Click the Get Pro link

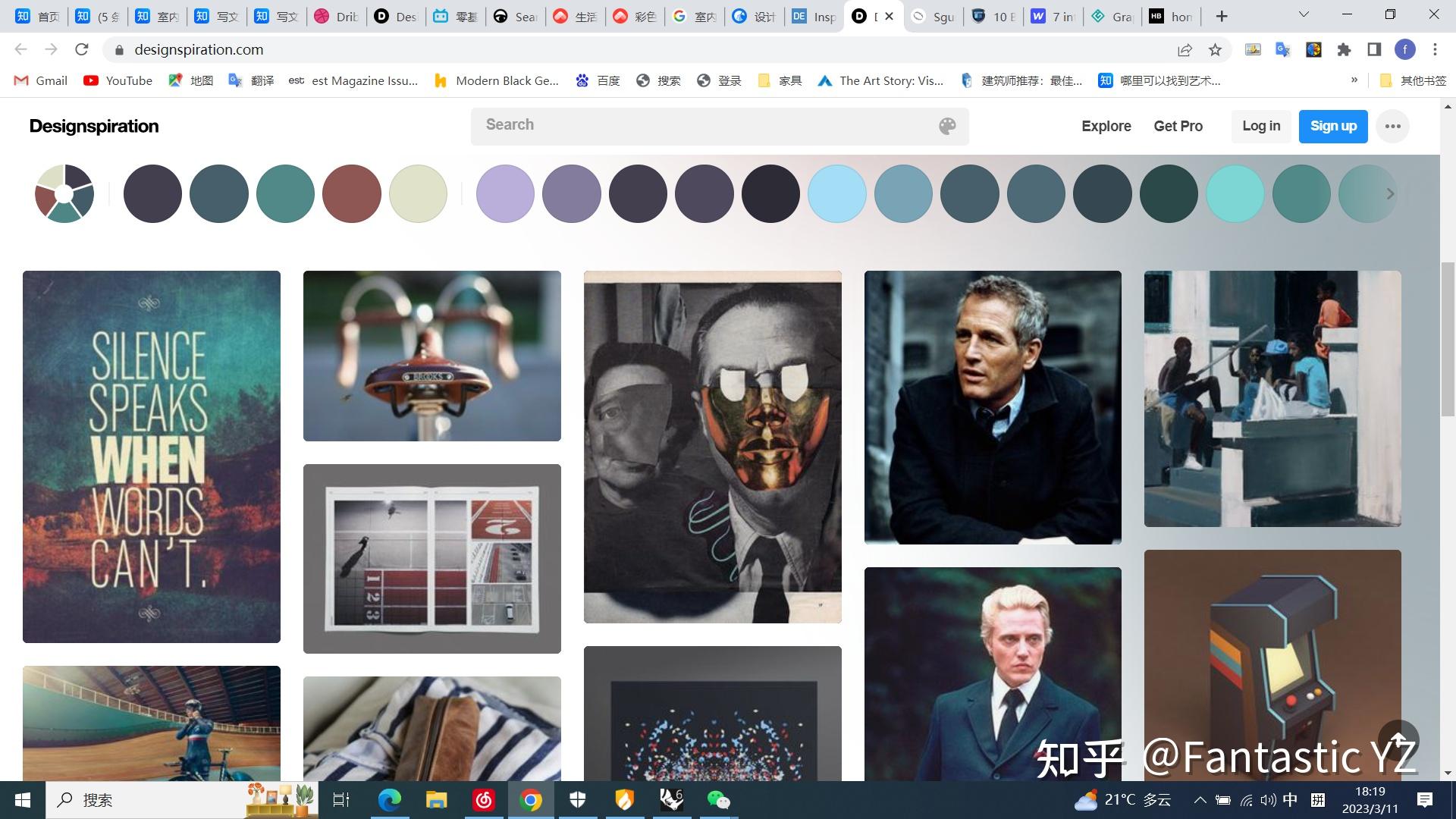point(1178,126)
